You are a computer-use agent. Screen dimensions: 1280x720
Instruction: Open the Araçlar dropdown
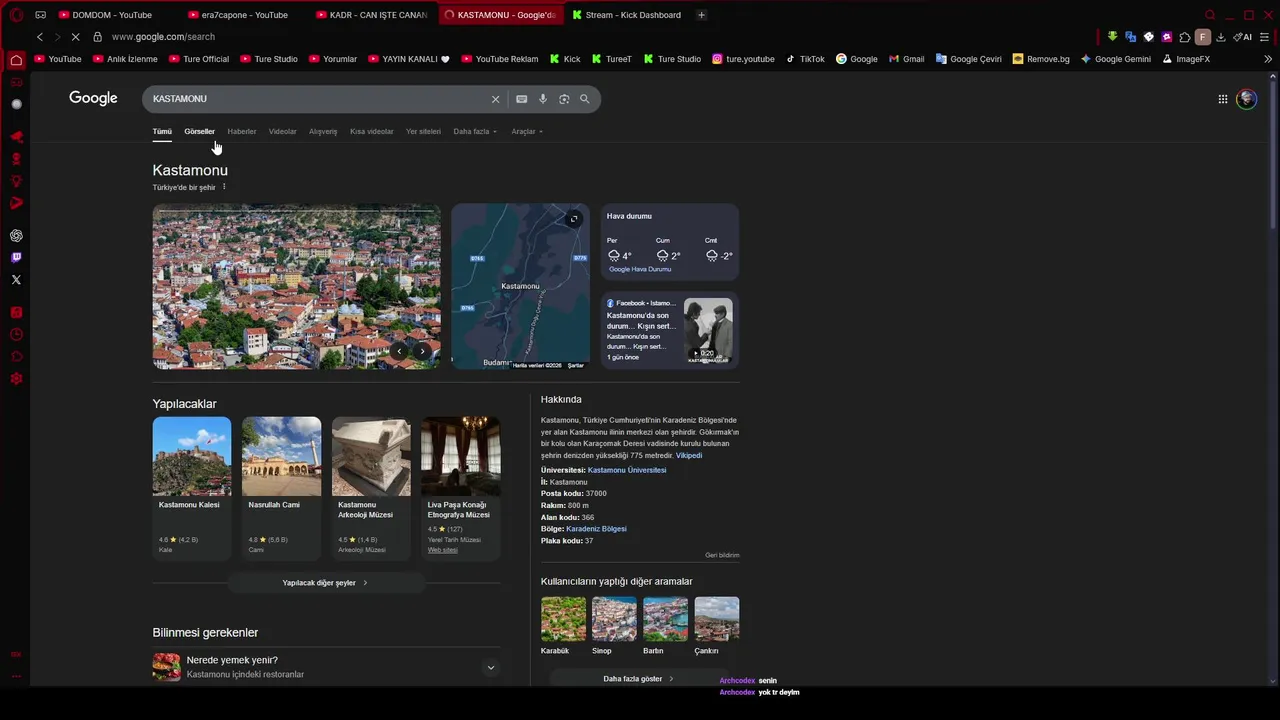(x=527, y=132)
